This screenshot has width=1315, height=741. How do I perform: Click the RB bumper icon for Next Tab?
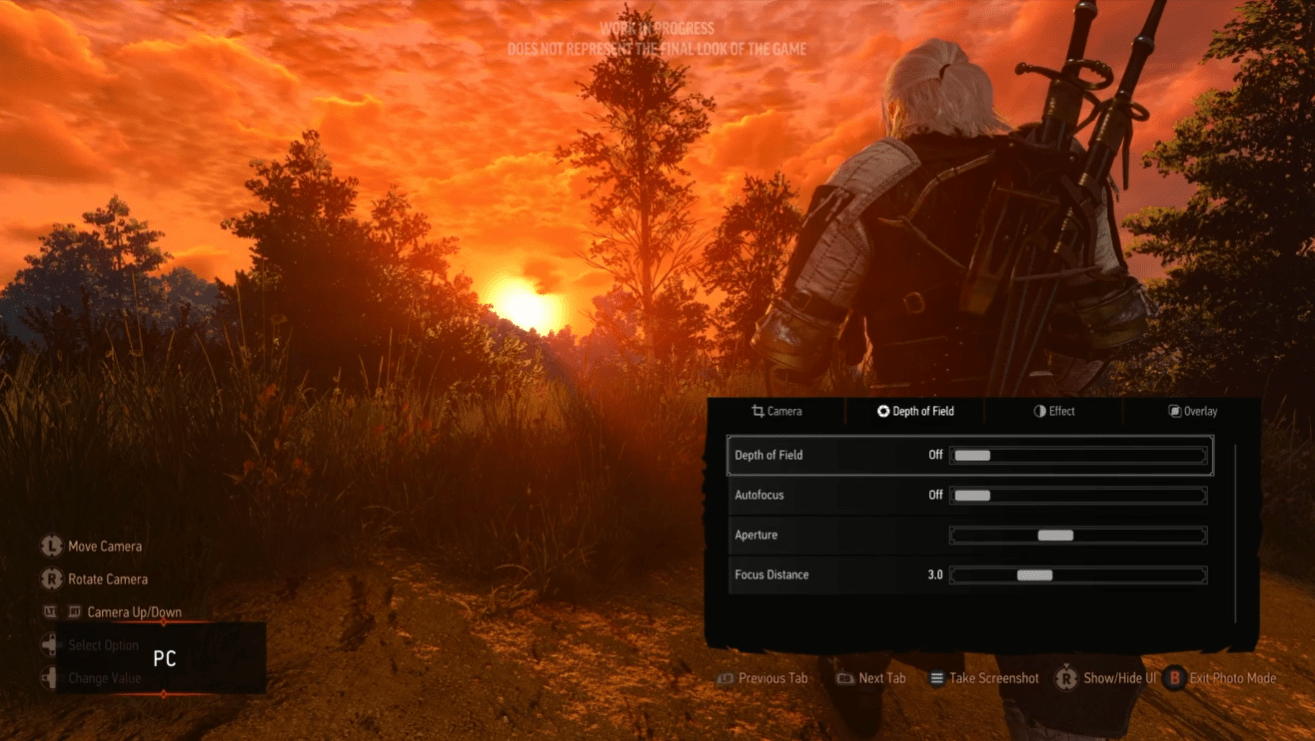point(845,678)
